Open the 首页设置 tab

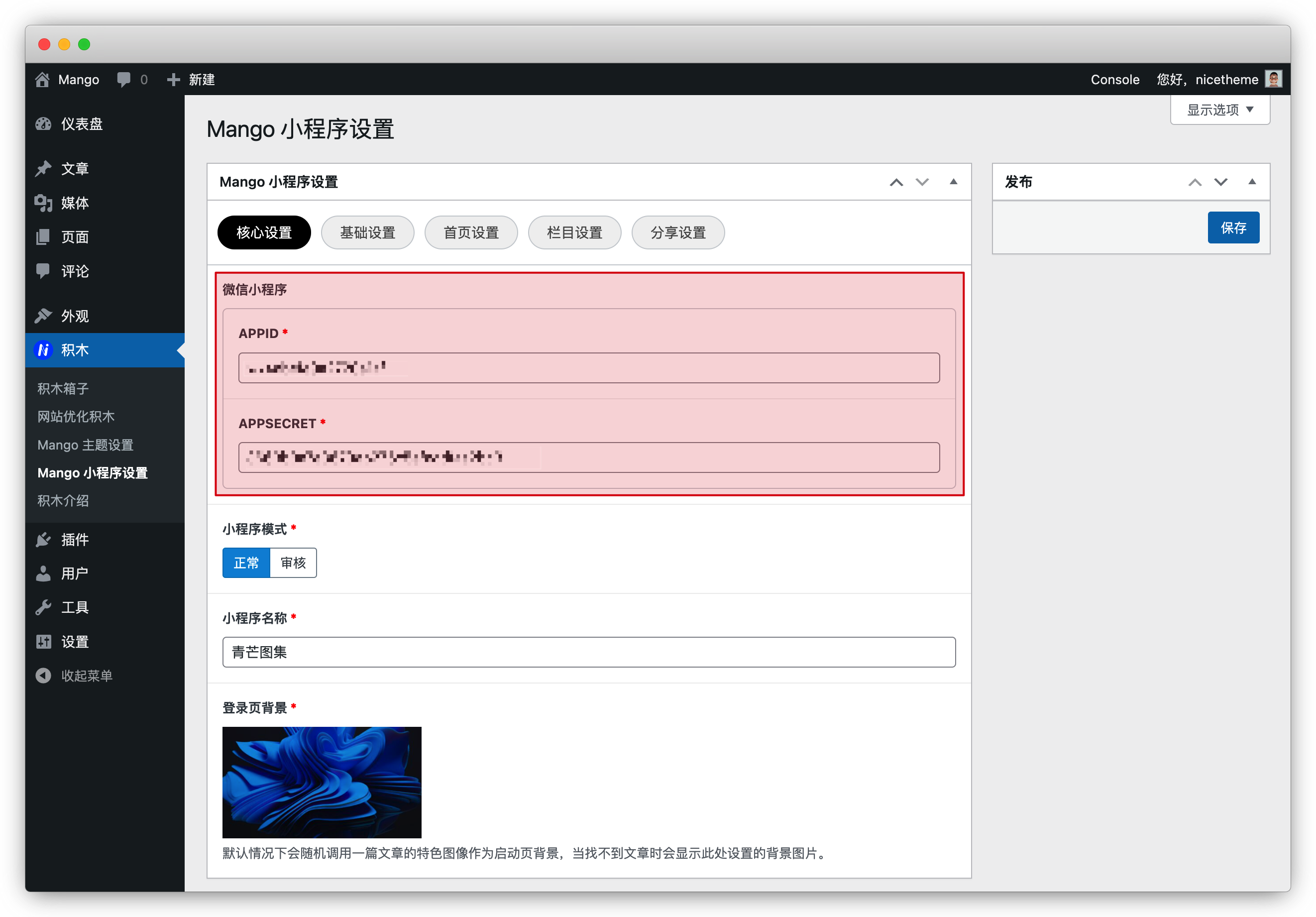(471, 232)
